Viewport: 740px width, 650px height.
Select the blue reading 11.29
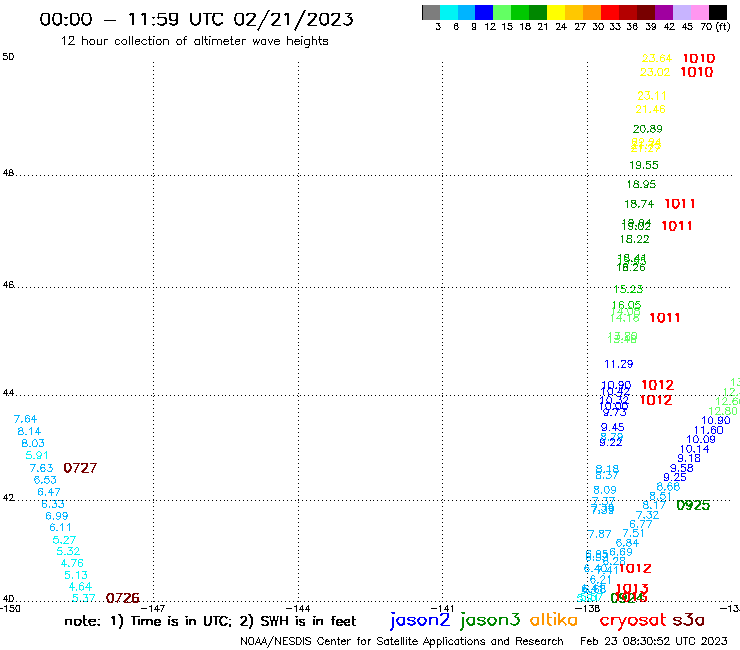pos(619,364)
